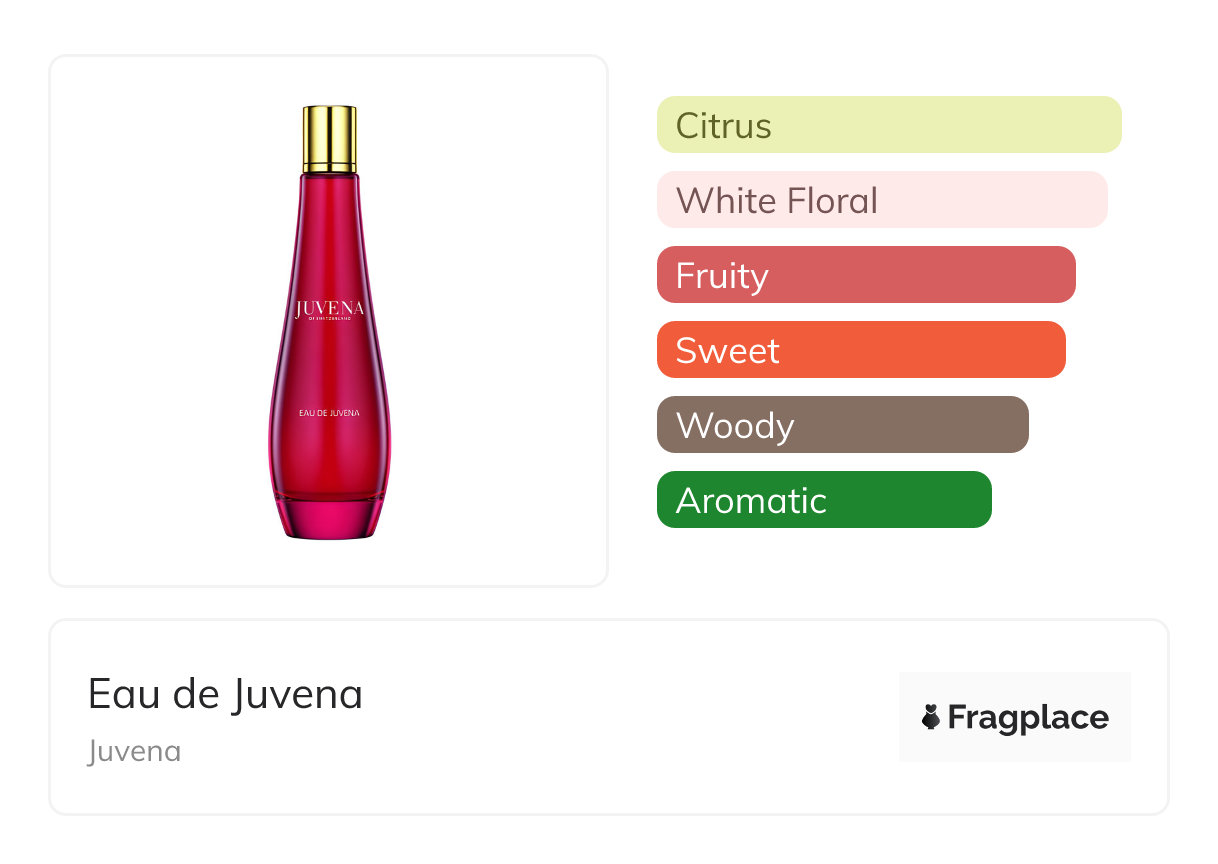The image size is (1218, 864).
Task: Click blank area between title and Fragplace logo
Action: [x=630, y=717]
